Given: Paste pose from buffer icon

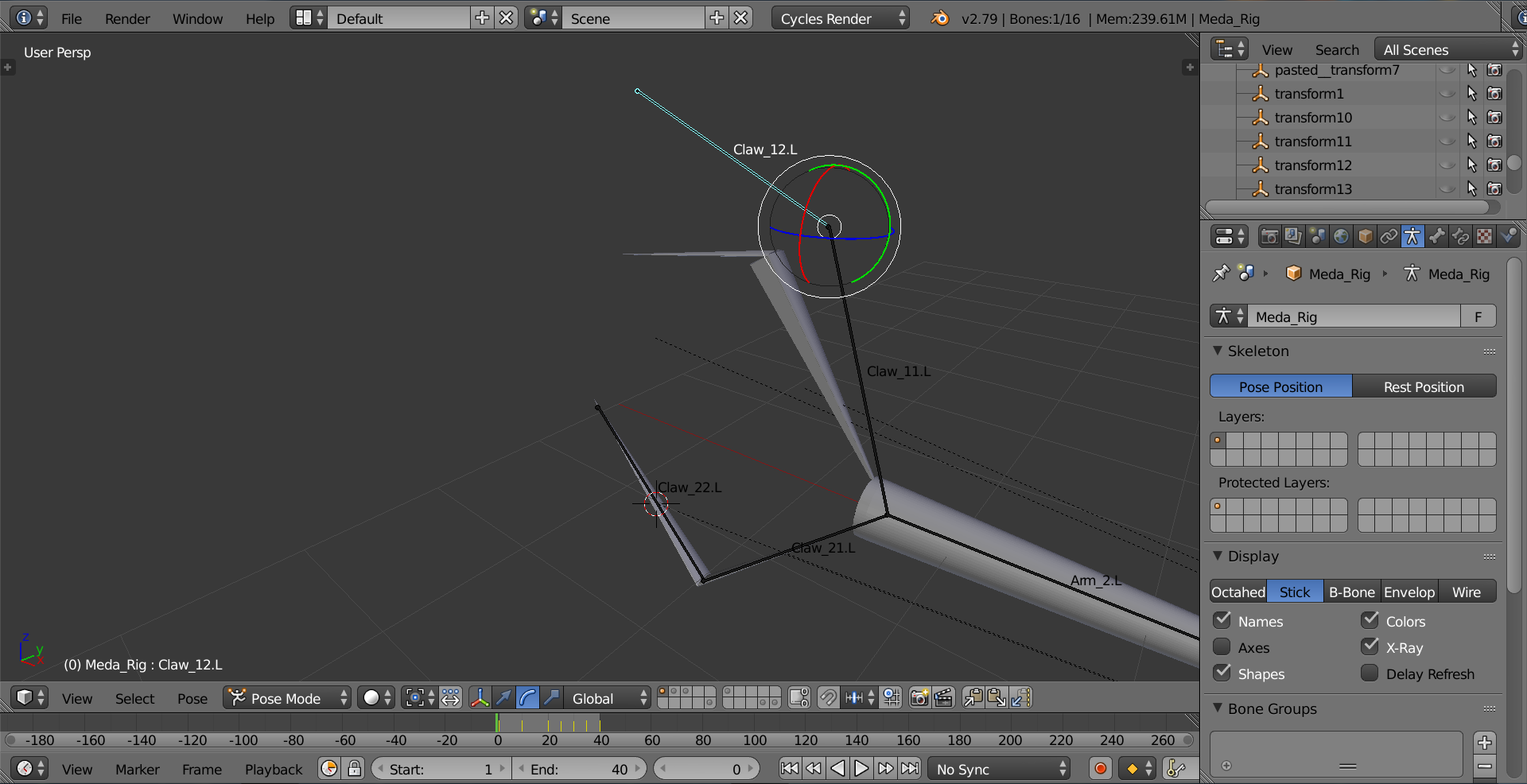Looking at the screenshot, I should 997,698.
